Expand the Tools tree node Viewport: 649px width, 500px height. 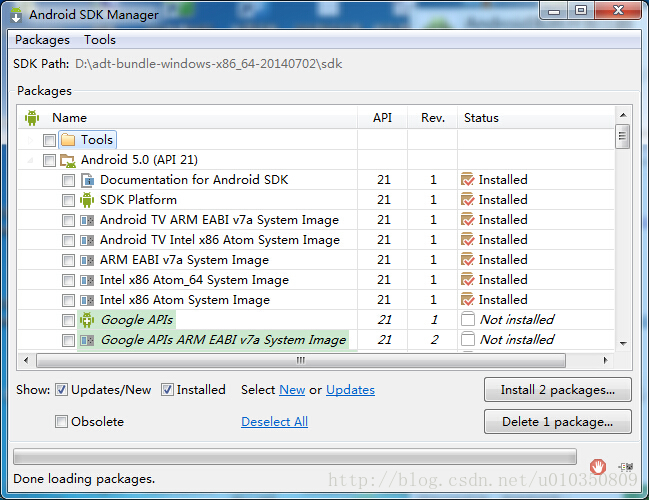30,140
